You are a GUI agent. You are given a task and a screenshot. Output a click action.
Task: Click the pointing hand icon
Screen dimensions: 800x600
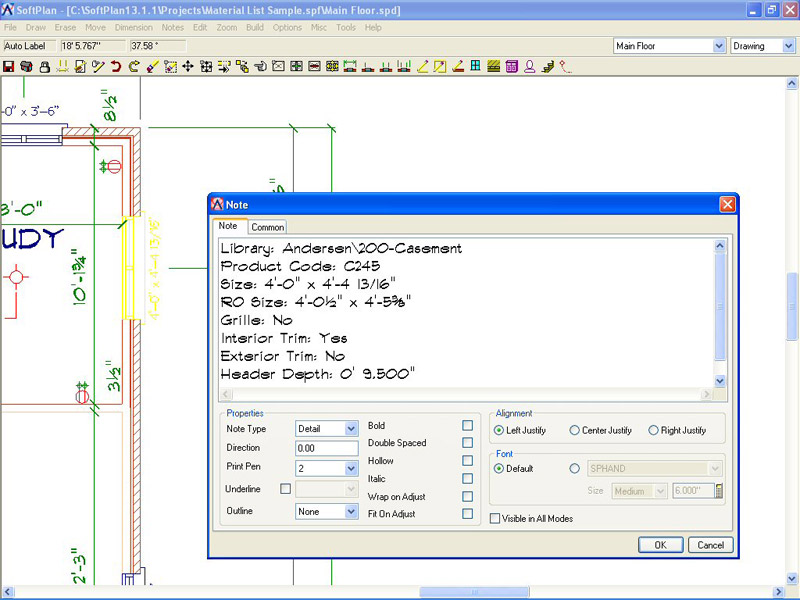(260, 66)
